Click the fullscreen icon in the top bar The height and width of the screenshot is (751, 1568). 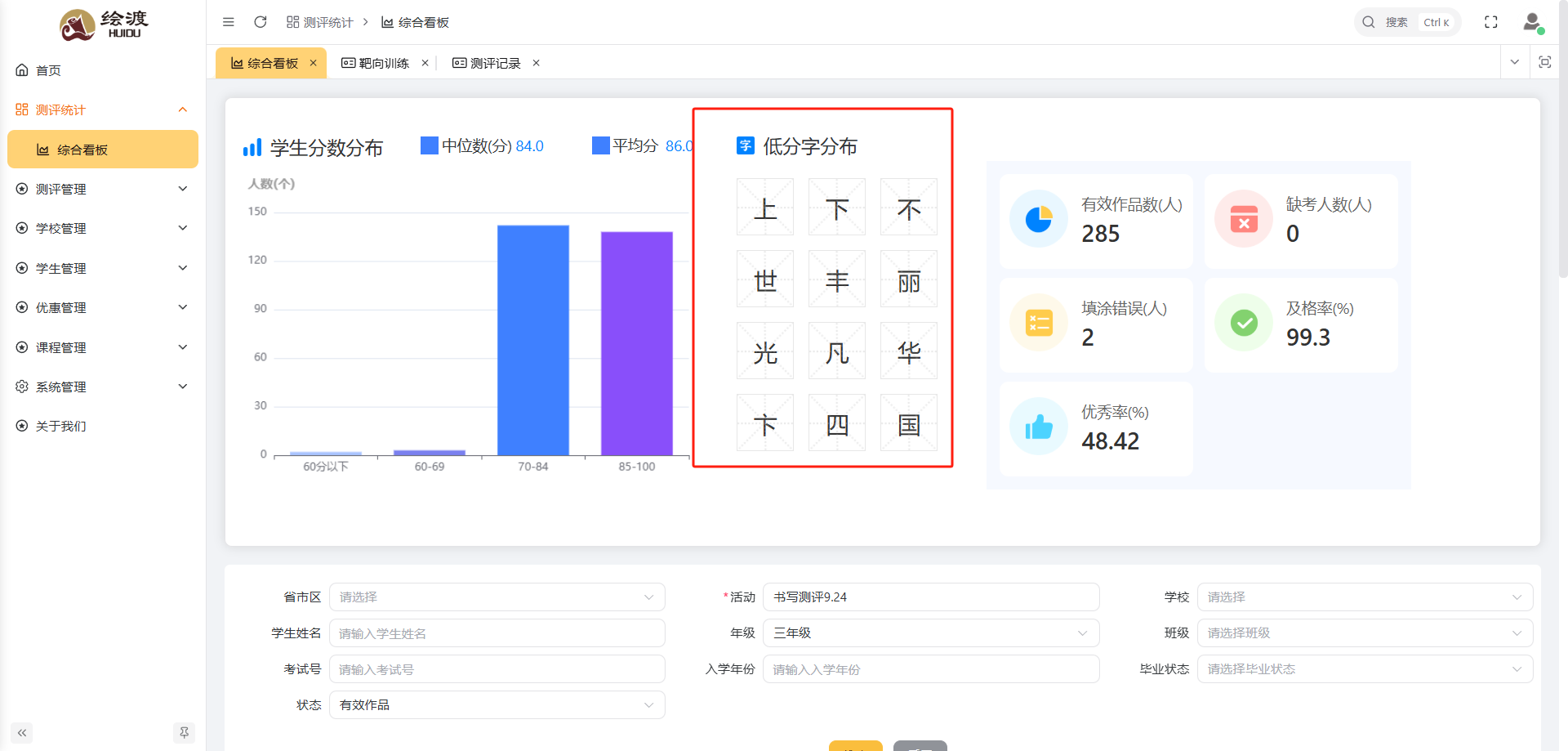pos(1491,22)
